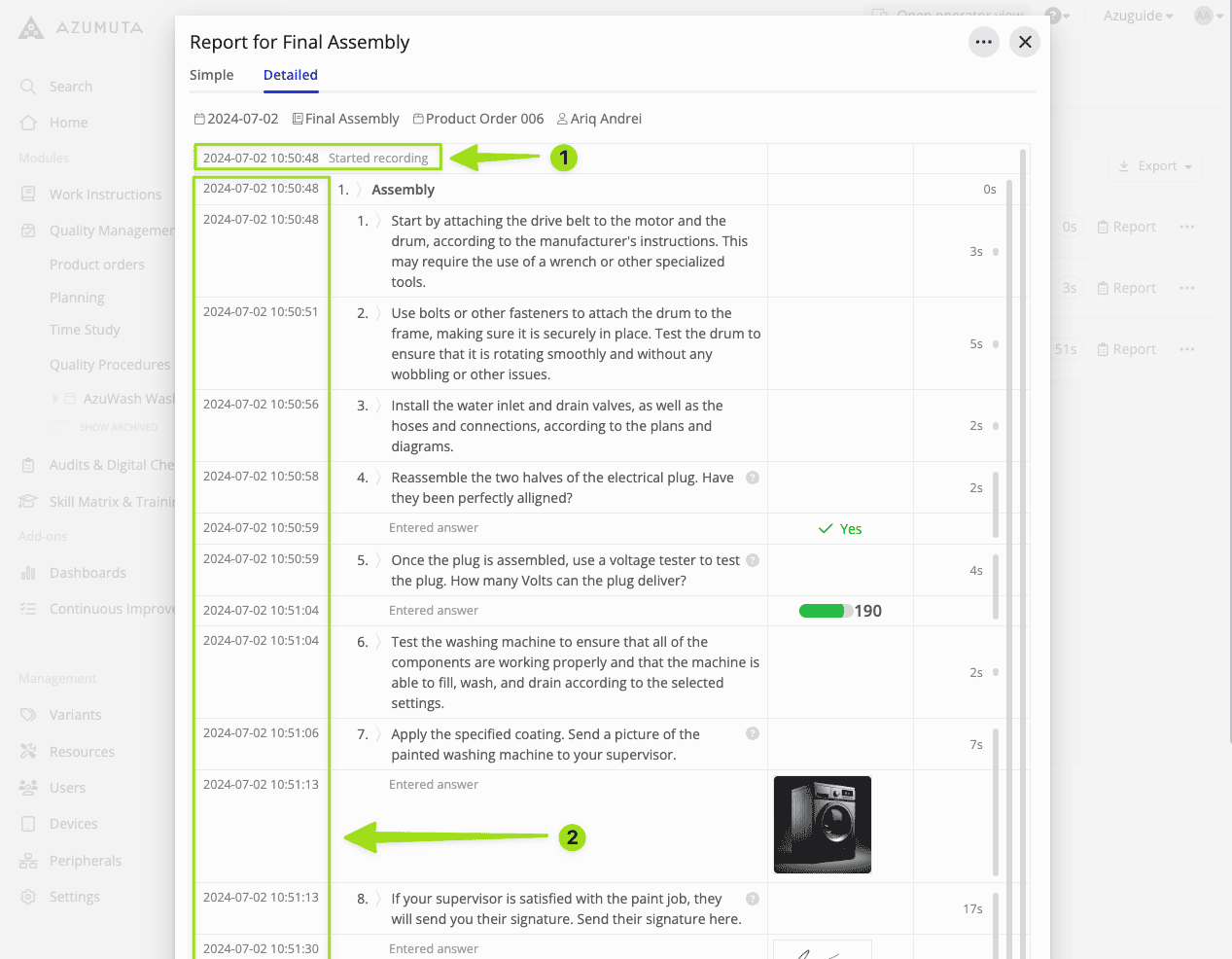Open the Export dropdown
This screenshot has width=1232, height=959.
[1154, 166]
